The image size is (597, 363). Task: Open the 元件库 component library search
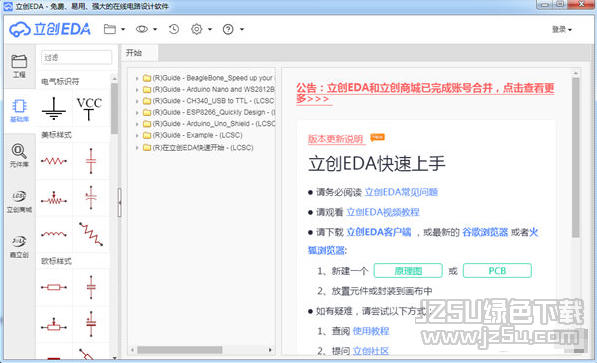[x=19, y=155]
